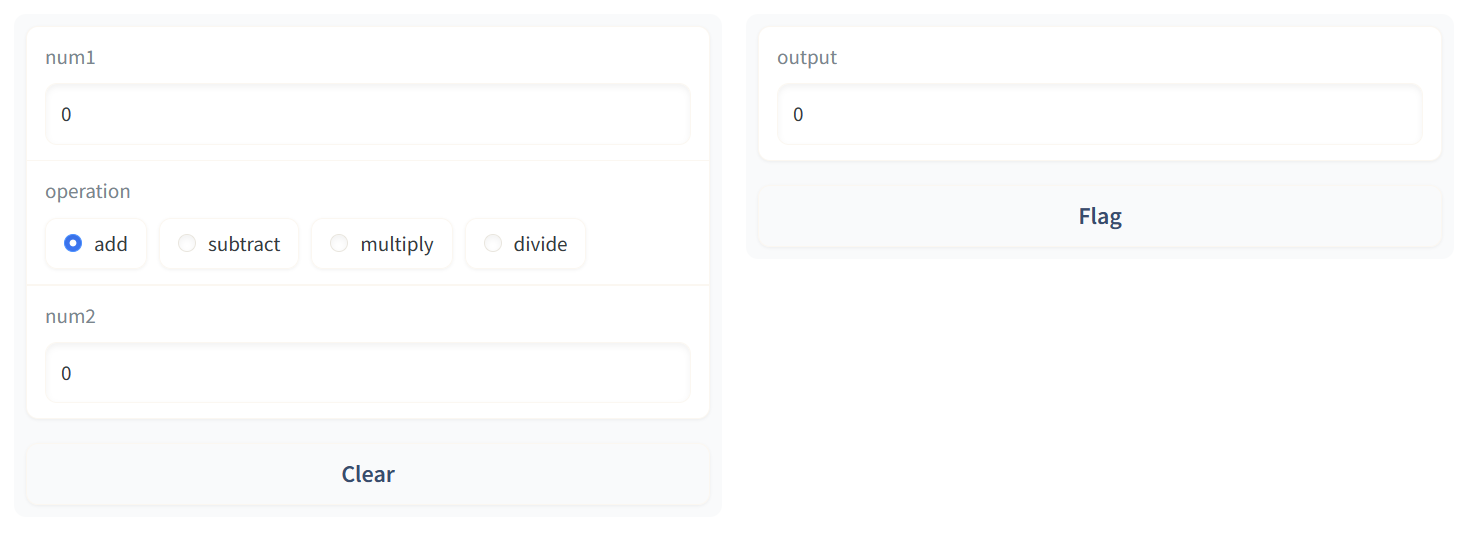The image size is (1475, 536).
Task: Choose operation via the word multiply
Action: (397, 244)
